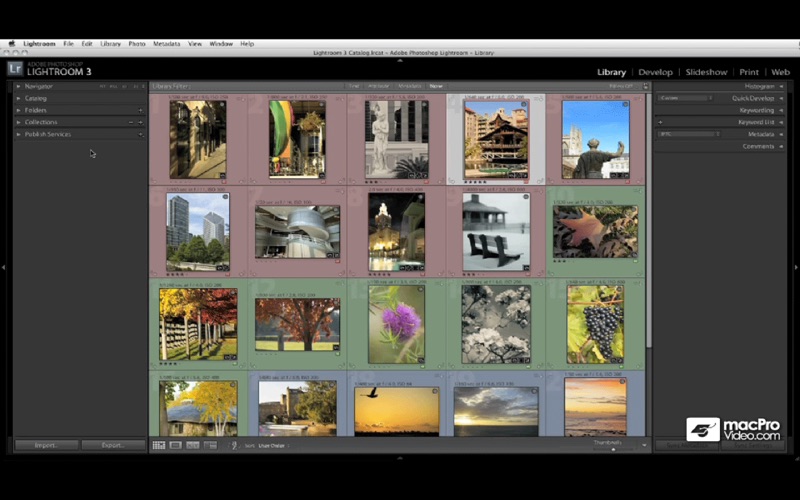The image size is (800, 500).
Task: Open the Metadata IPTC set dropdown
Action: (689, 134)
